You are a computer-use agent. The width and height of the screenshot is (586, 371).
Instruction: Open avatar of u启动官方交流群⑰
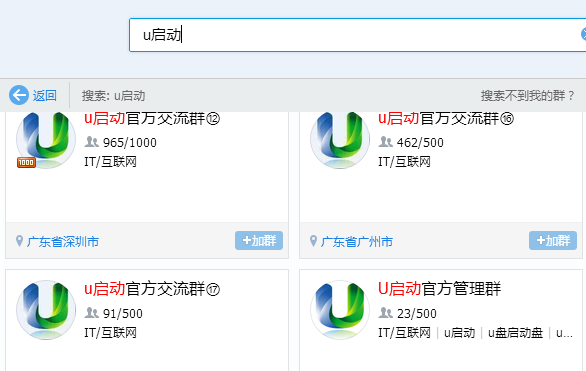(46, 310)
